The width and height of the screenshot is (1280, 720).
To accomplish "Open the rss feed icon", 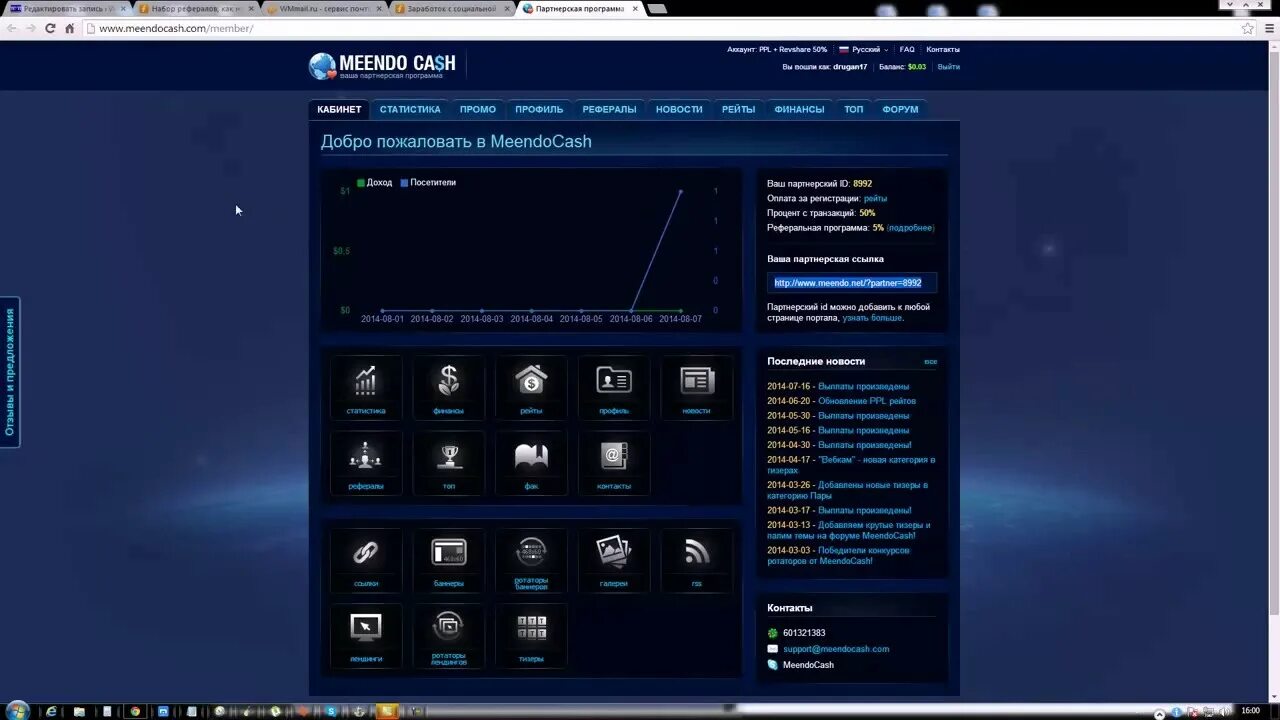I will tap(697, 560).
